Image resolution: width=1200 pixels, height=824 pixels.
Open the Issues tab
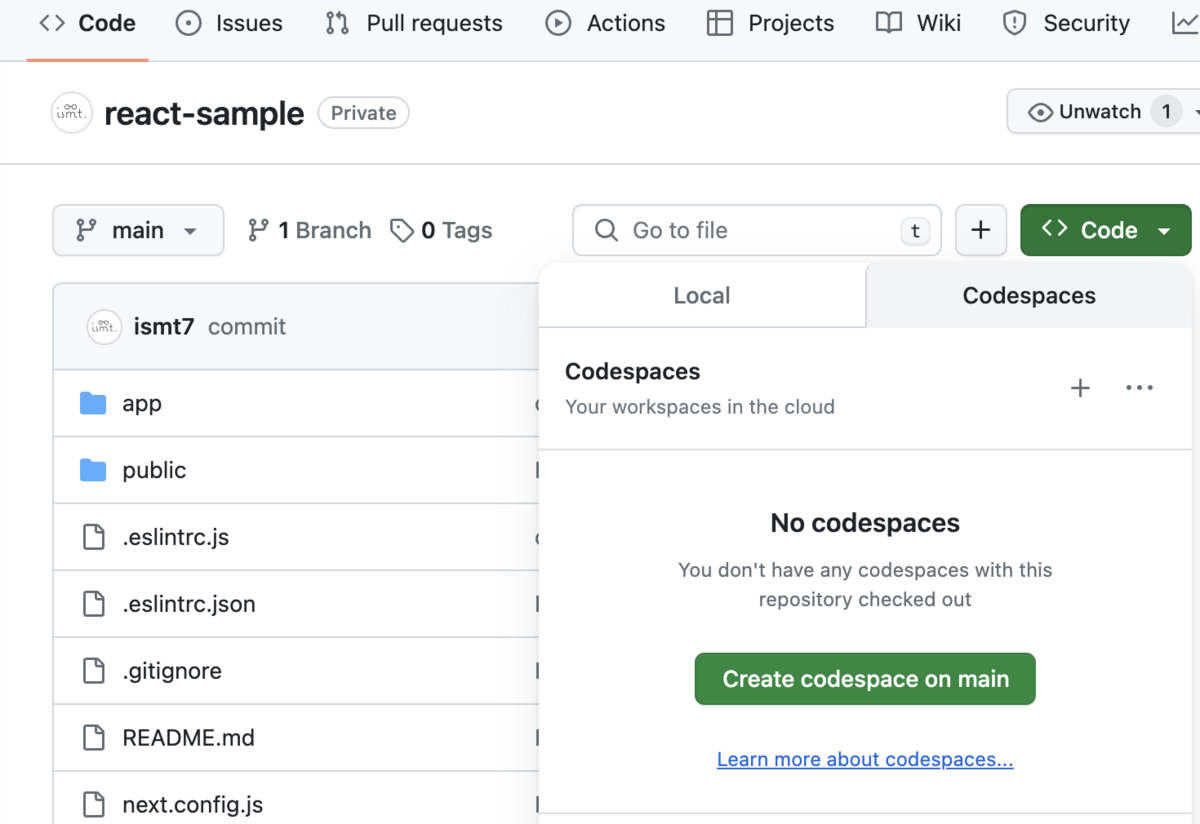pyautogui.click(x=229, y=24)
